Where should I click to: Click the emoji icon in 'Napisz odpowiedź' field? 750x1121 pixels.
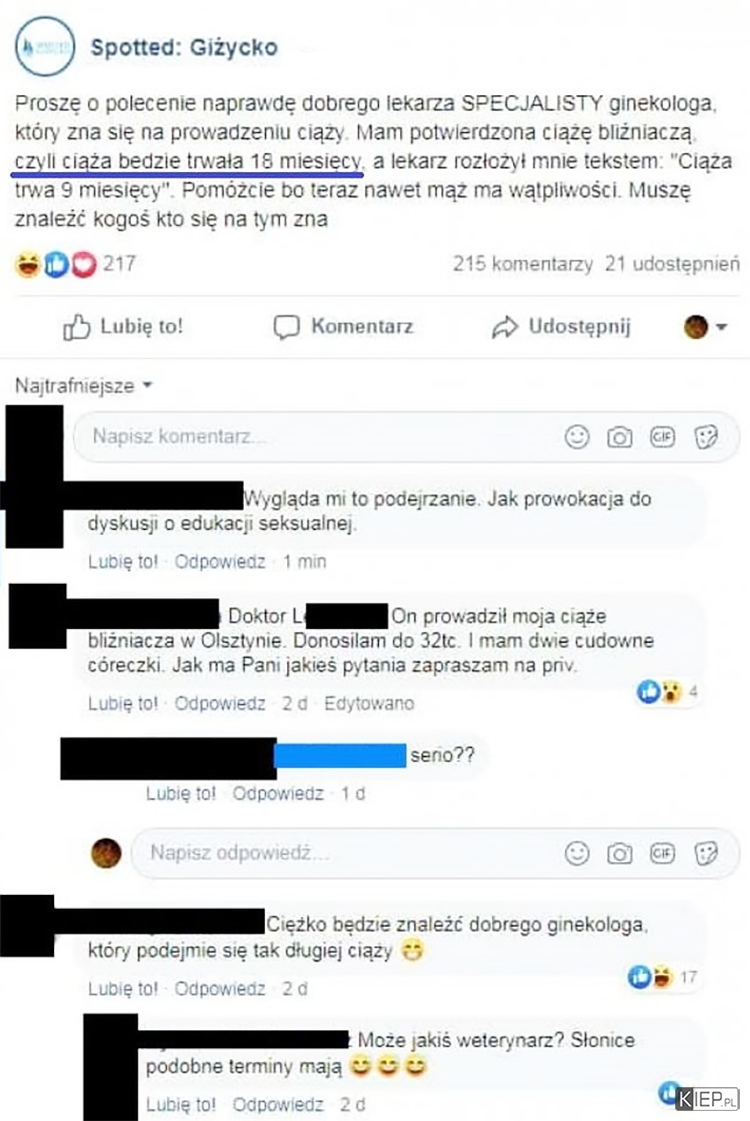(577, 853)
